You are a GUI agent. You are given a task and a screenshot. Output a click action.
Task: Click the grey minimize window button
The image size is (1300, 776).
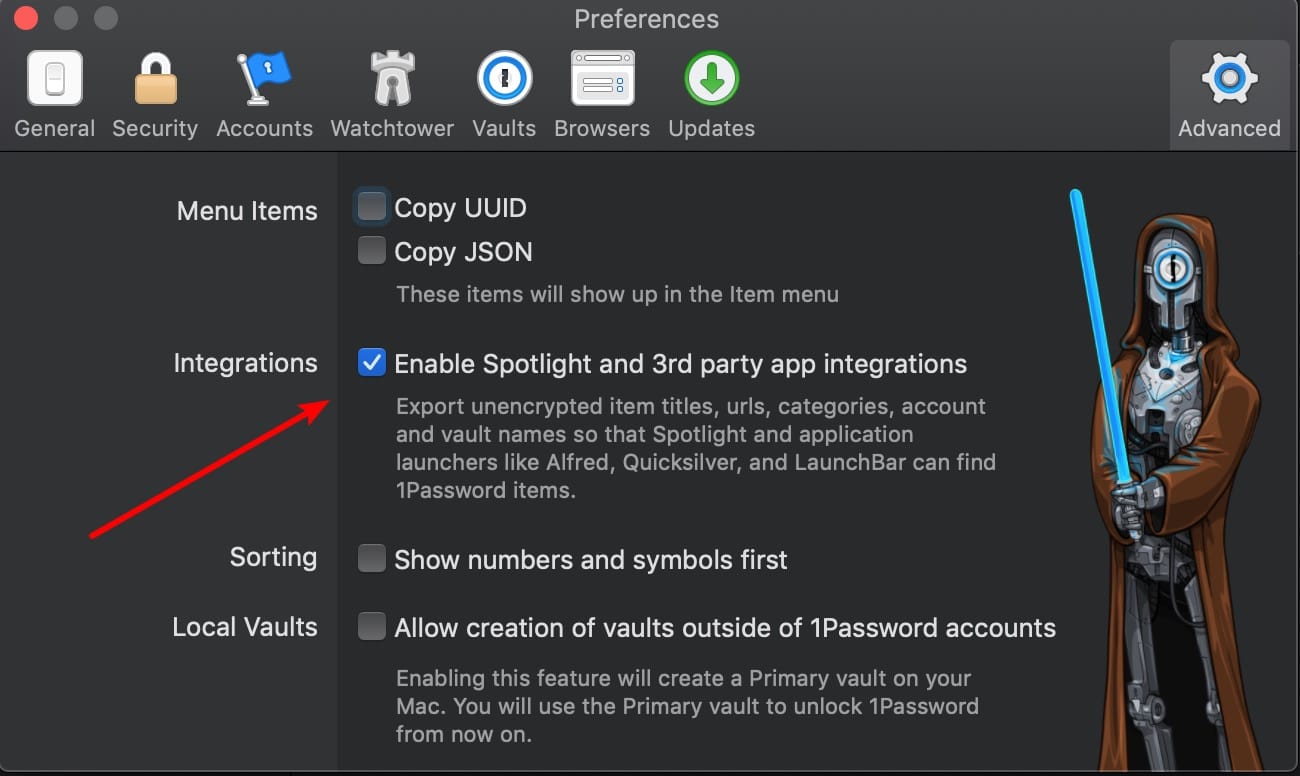(x=66, y=19)
